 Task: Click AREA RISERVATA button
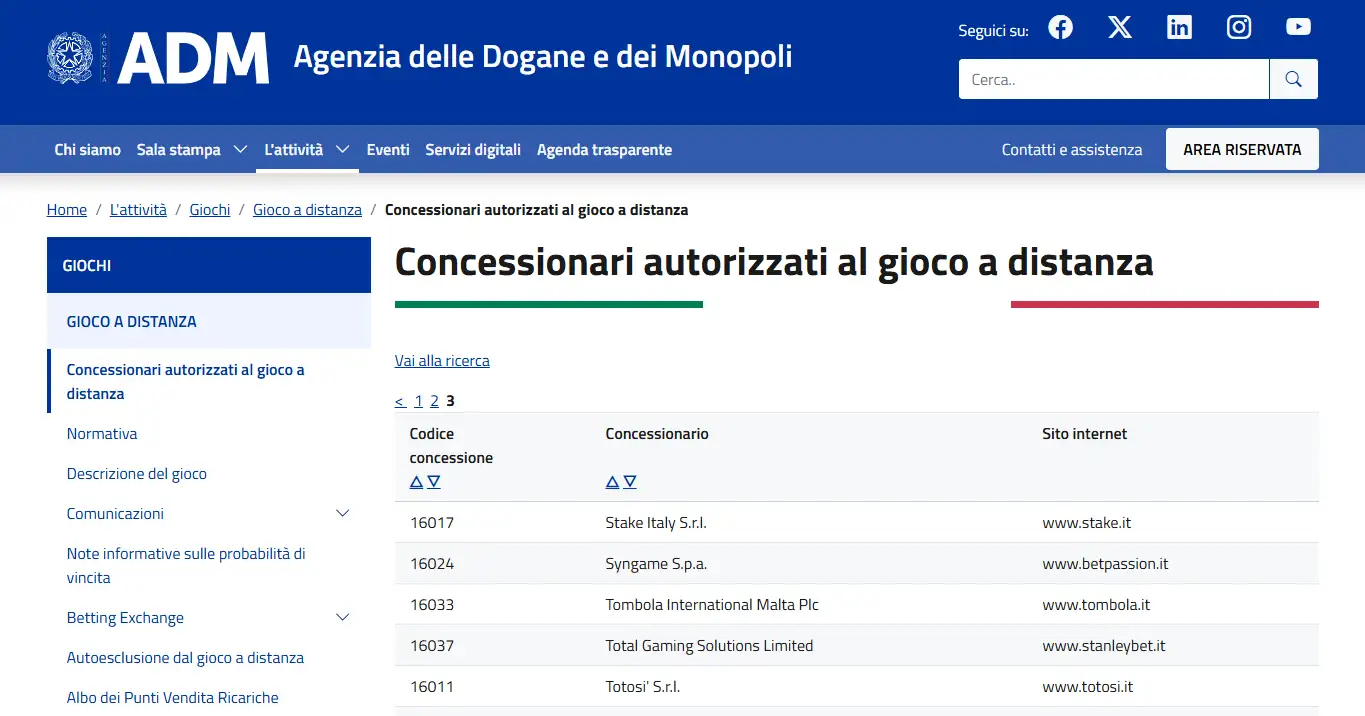1242,149
